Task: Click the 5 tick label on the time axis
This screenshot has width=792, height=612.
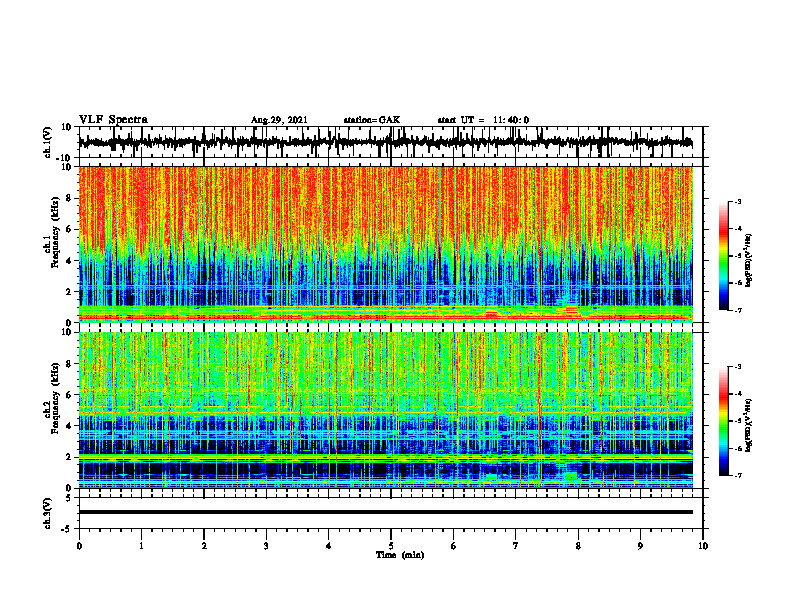Action: click(x=391, y=546)
